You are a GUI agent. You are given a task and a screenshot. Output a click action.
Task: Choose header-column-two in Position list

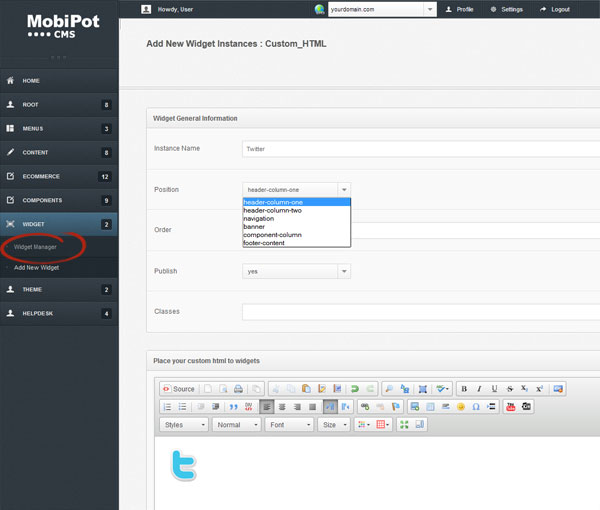click(x=297, y=210)
